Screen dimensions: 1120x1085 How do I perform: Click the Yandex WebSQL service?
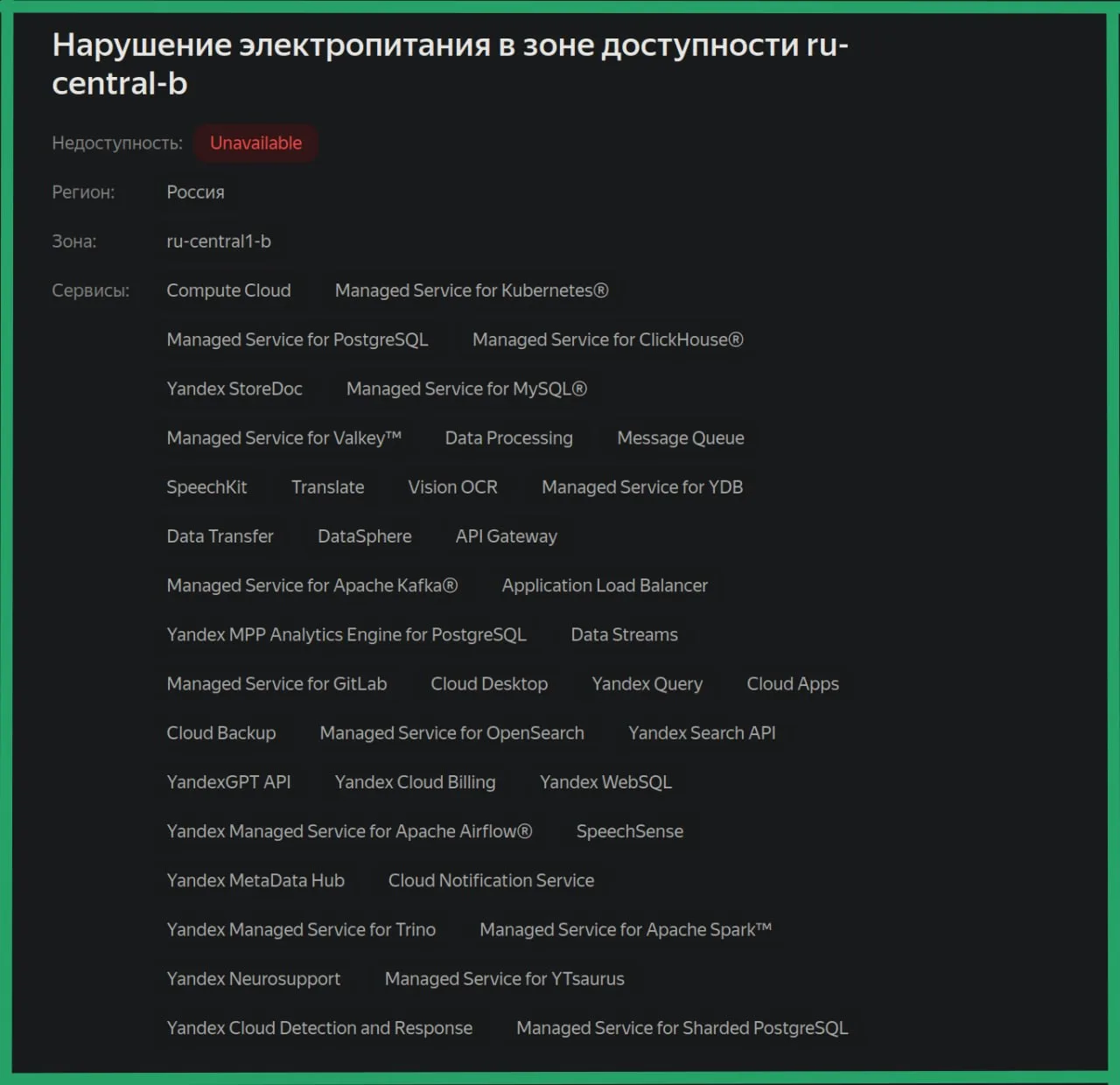point(605,781)
